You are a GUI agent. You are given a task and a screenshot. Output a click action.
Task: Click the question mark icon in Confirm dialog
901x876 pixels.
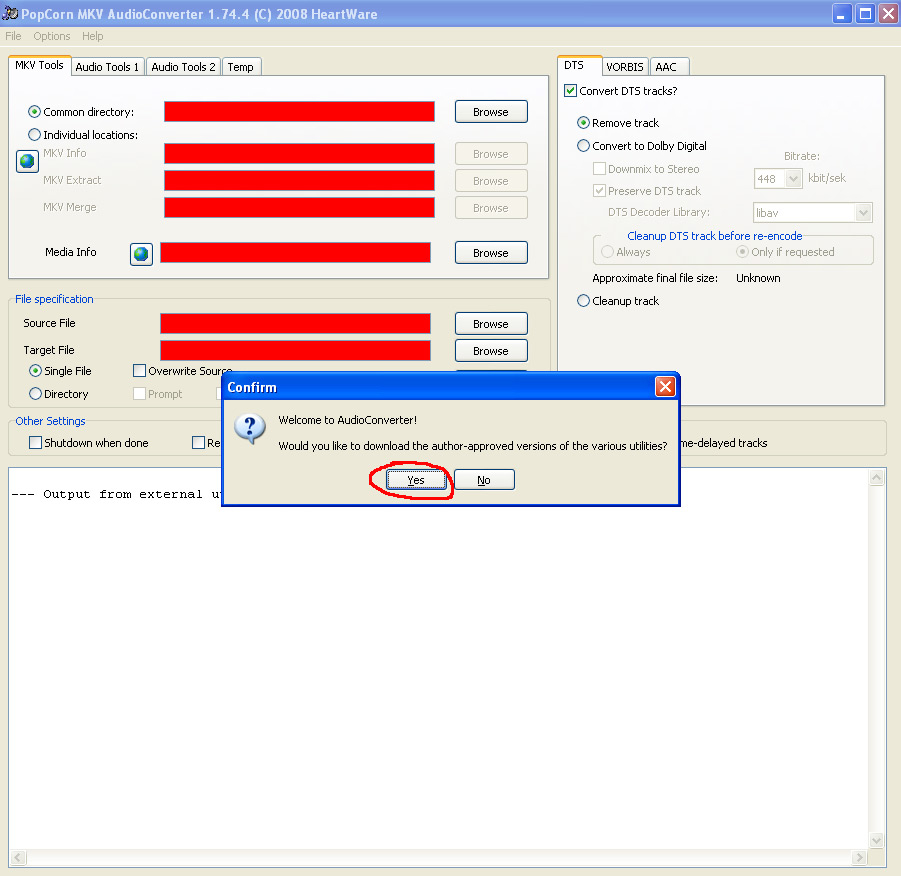coord(249,428)
